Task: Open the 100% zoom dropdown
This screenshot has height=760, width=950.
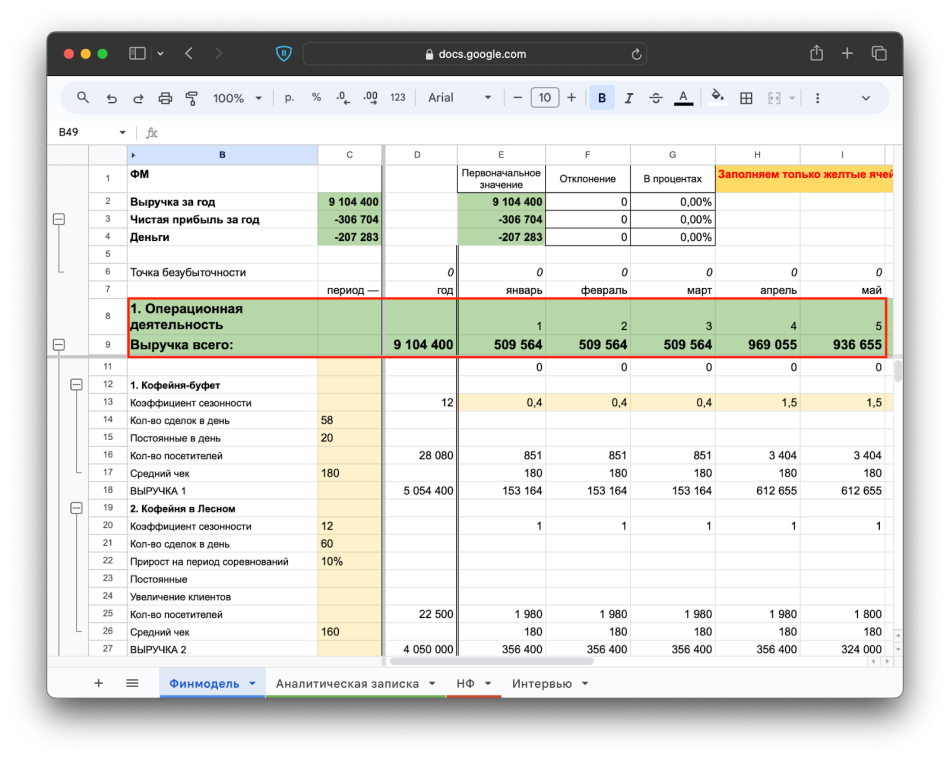Action: (236, 98)
